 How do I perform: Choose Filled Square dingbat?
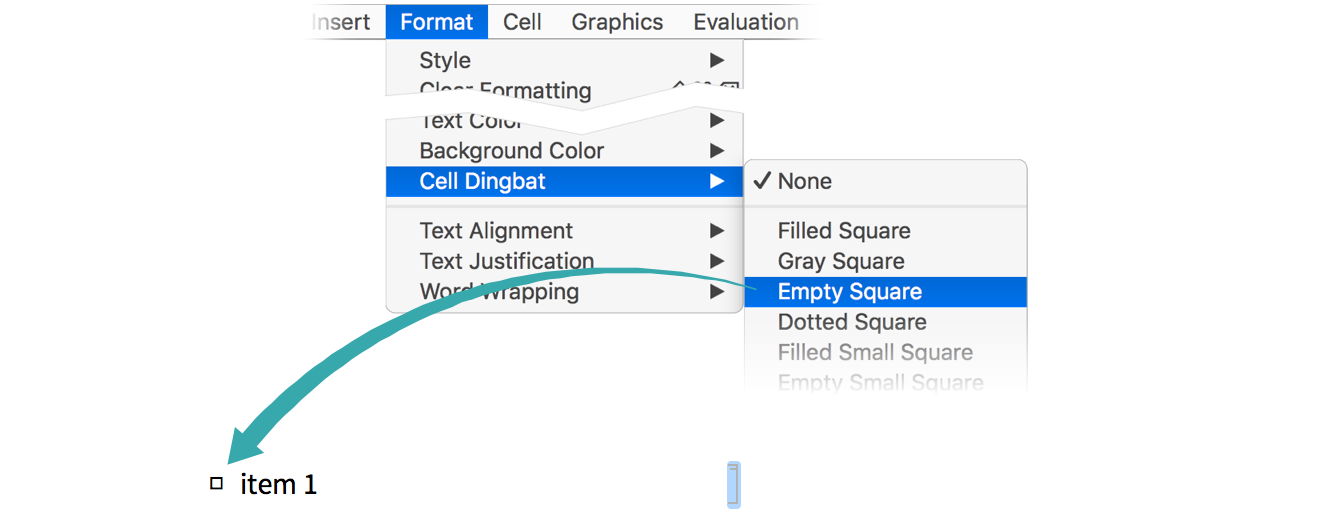(x=844, y=231)
